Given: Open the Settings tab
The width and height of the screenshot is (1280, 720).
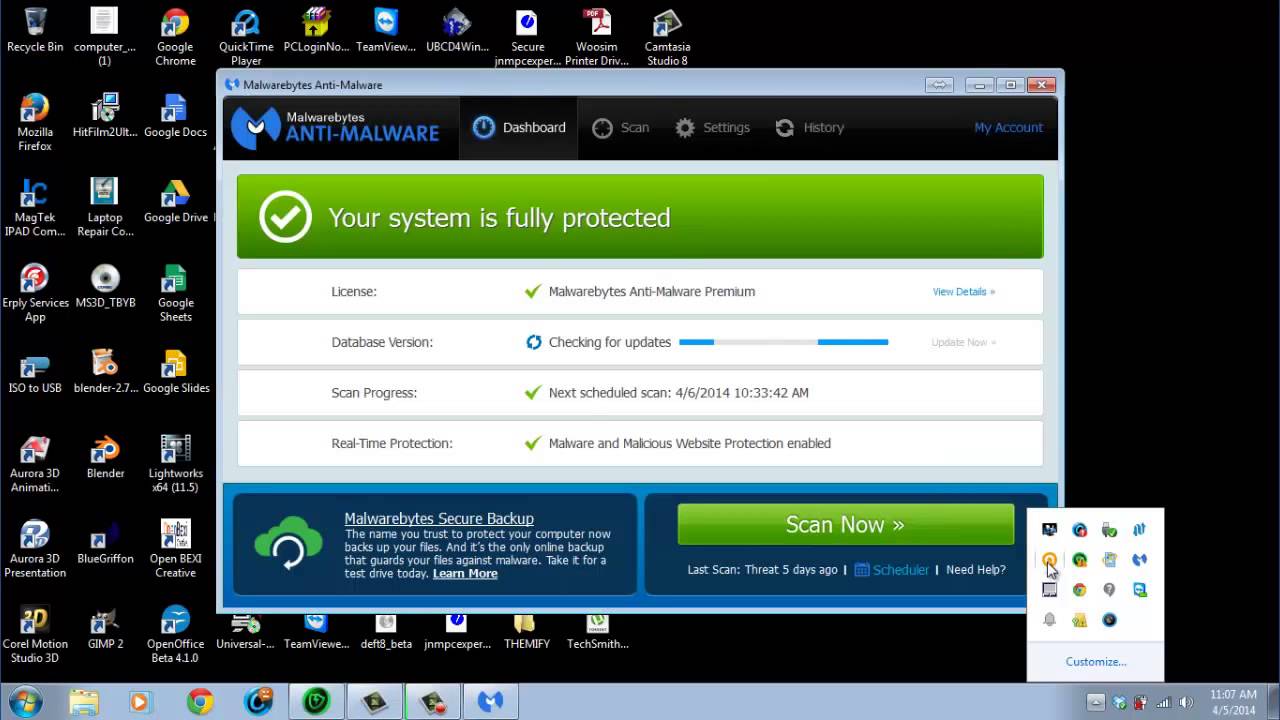Looking at the screenshot, I should (x=712, y=128).
